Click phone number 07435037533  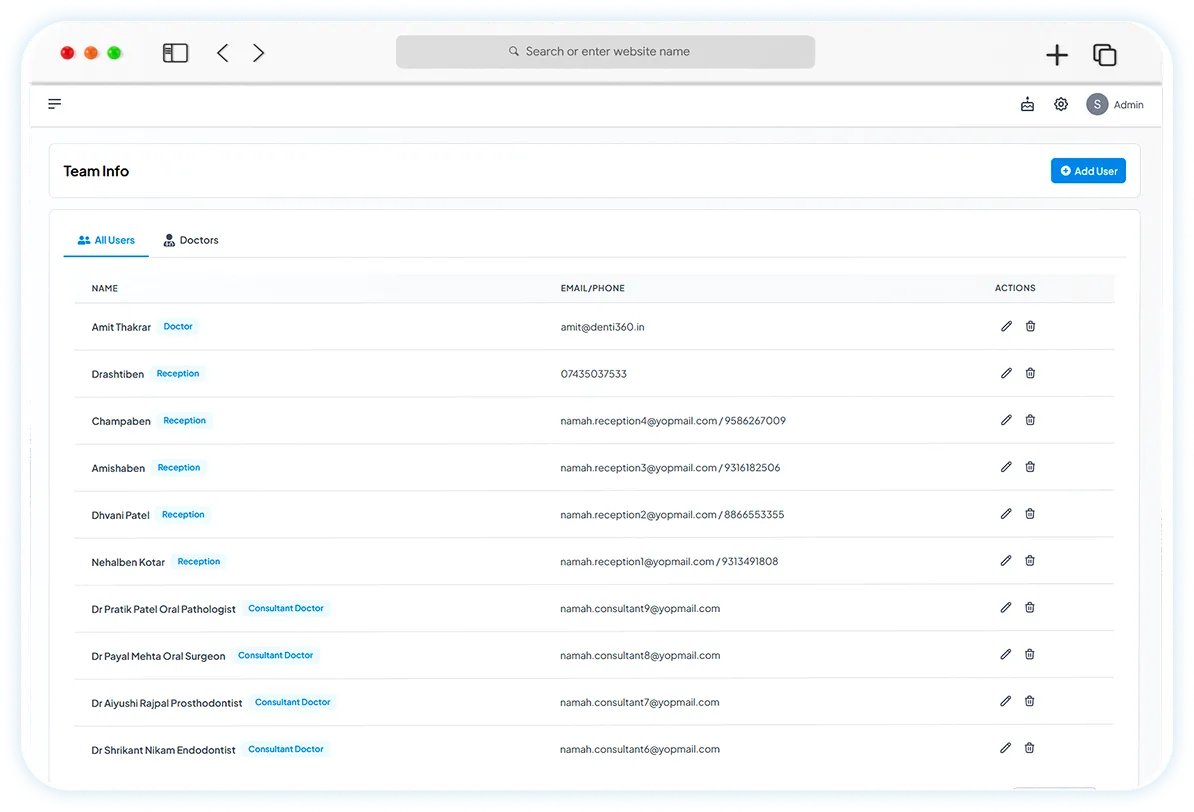pos(594,374)
